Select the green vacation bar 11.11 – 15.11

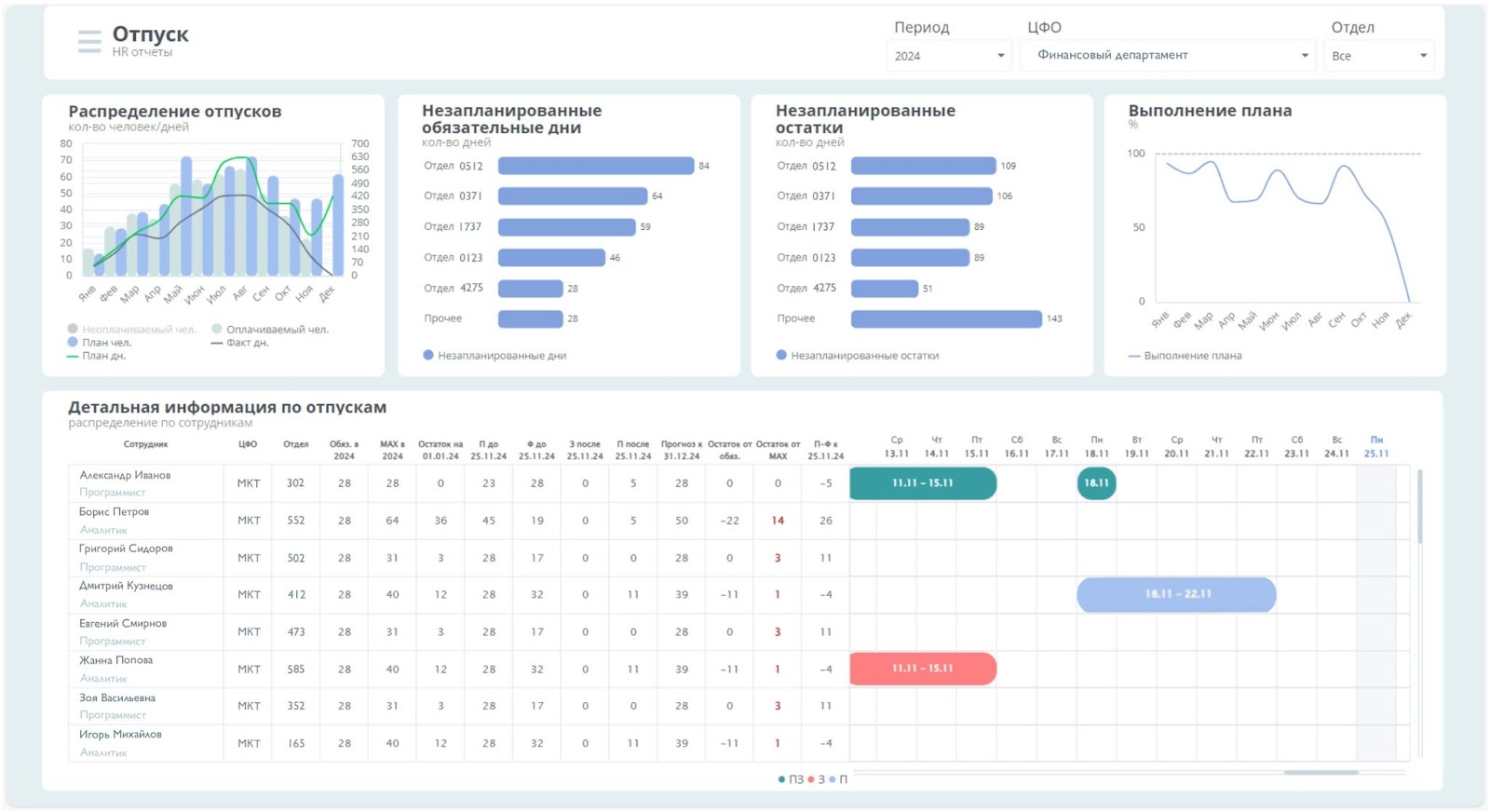coord(923,483)
